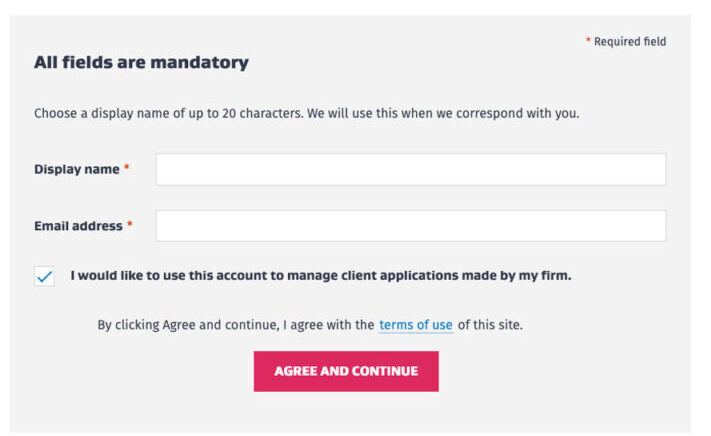The width and height of the screenshot is (711, 436).
Task: Click the 'All fields are mandatory' heading
Action: tap(141, 62)
